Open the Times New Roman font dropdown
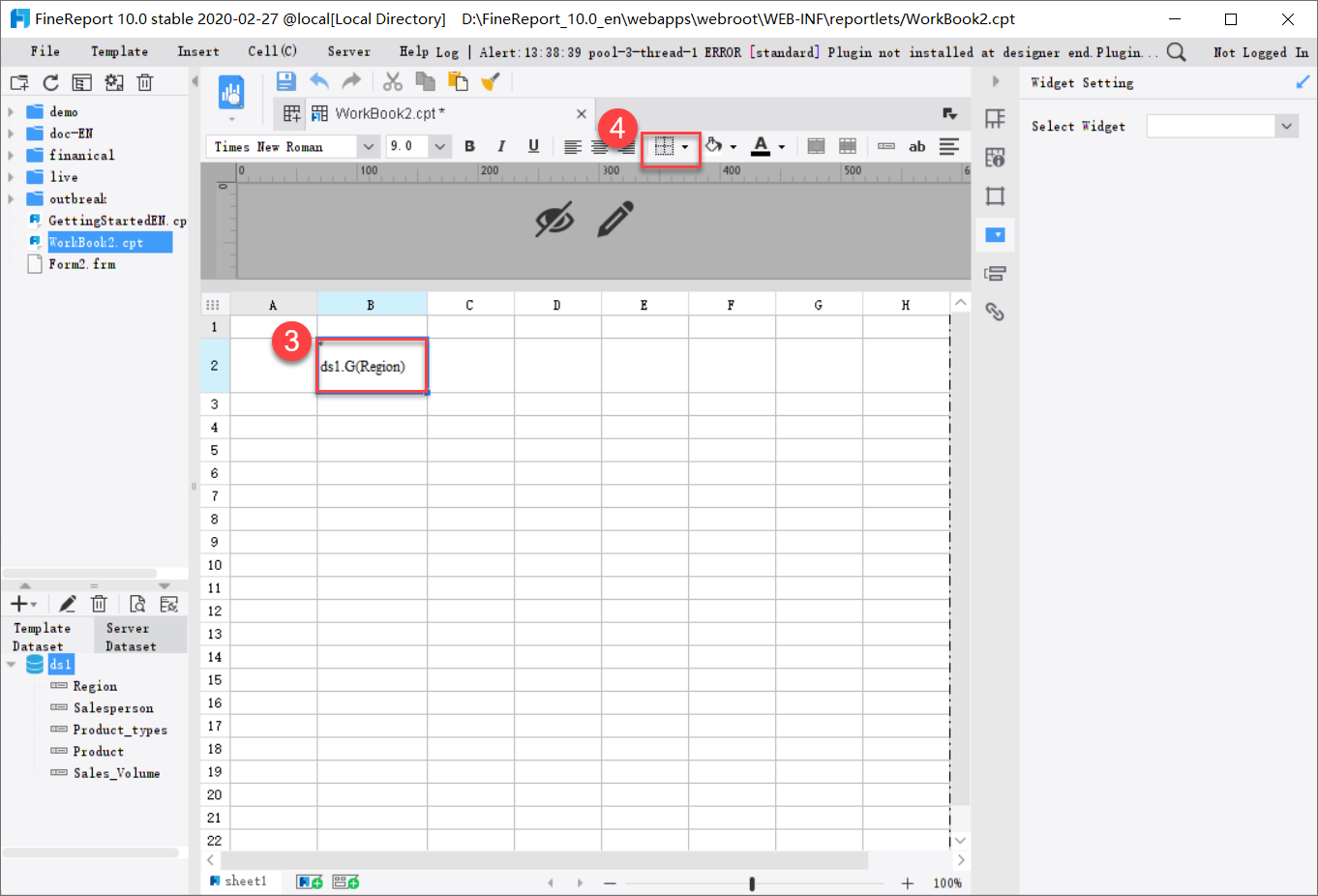1318x896 pixels. (368, 145)
